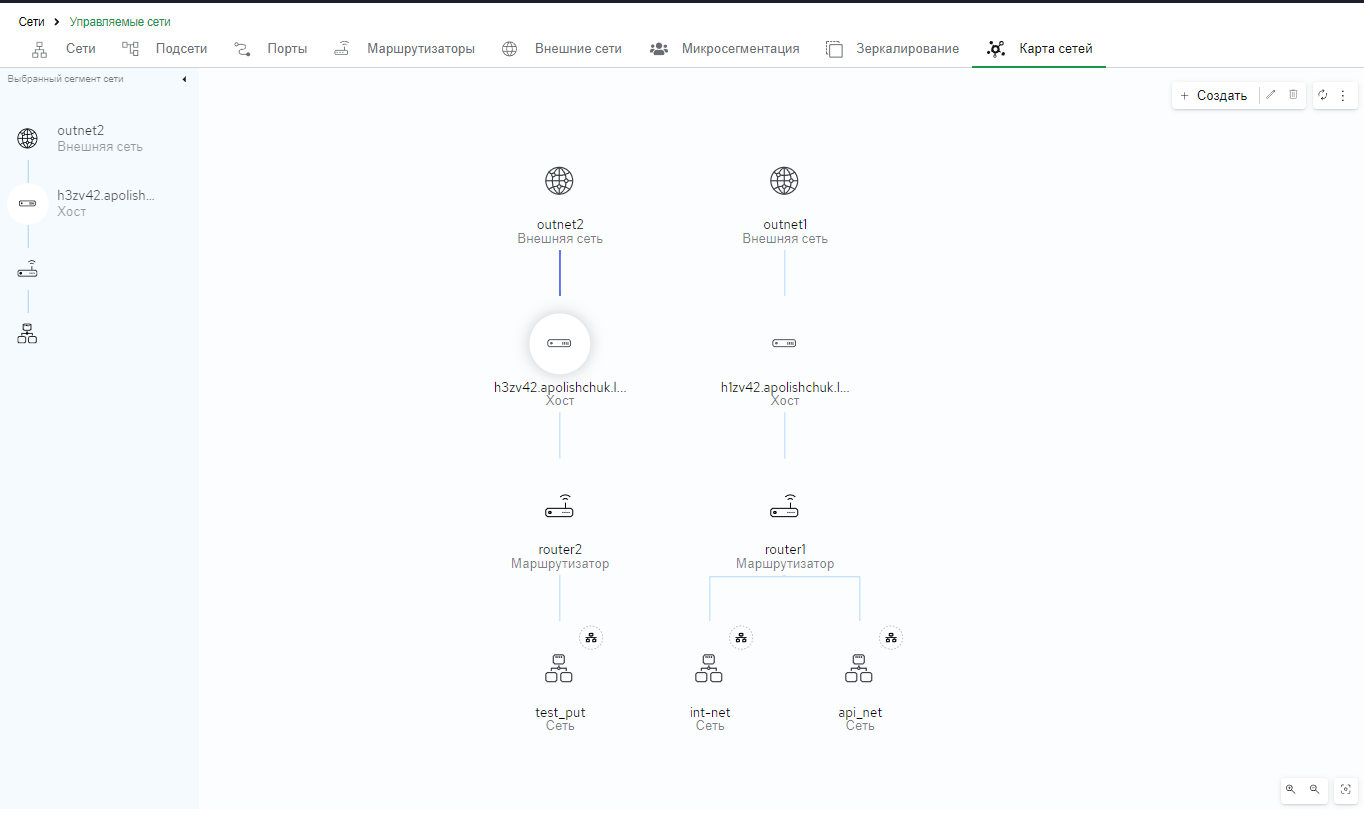
Task: Switch to the Порты tab
Action: [x=271, y=48]
